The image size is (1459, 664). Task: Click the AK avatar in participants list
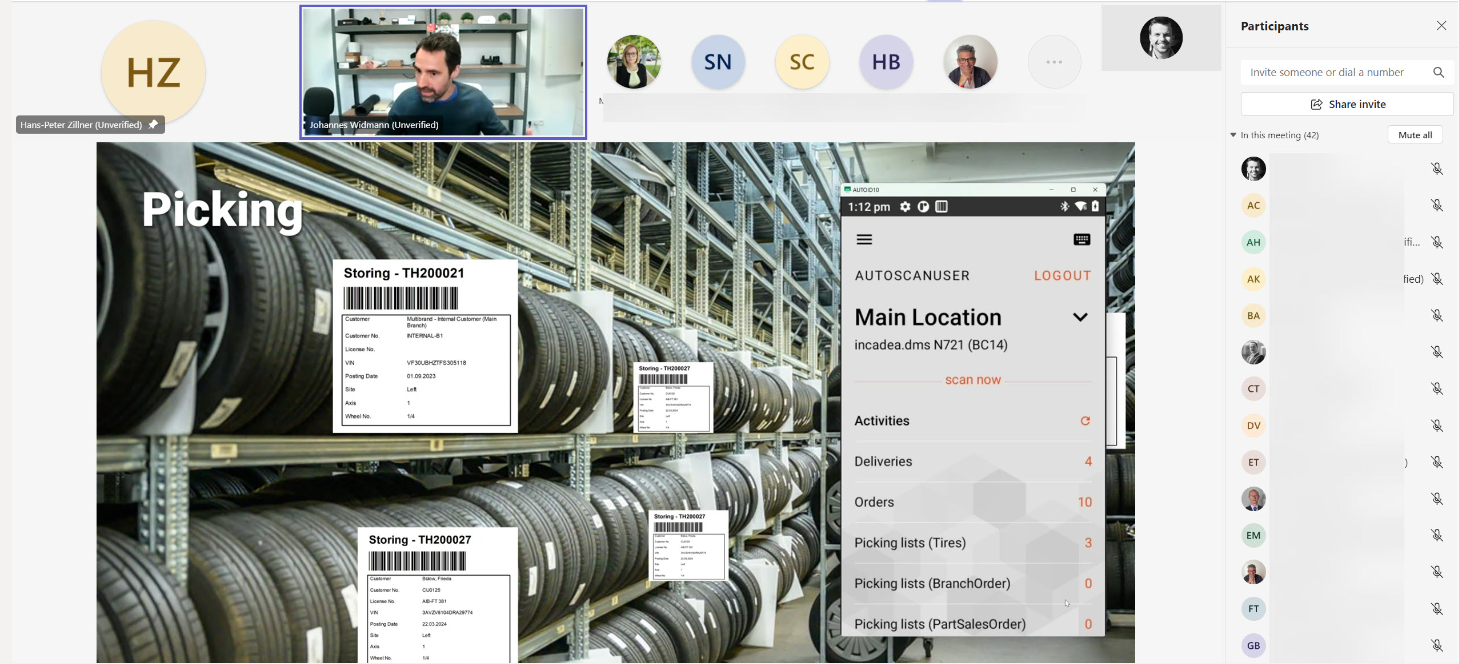(x=1254, y=279)
